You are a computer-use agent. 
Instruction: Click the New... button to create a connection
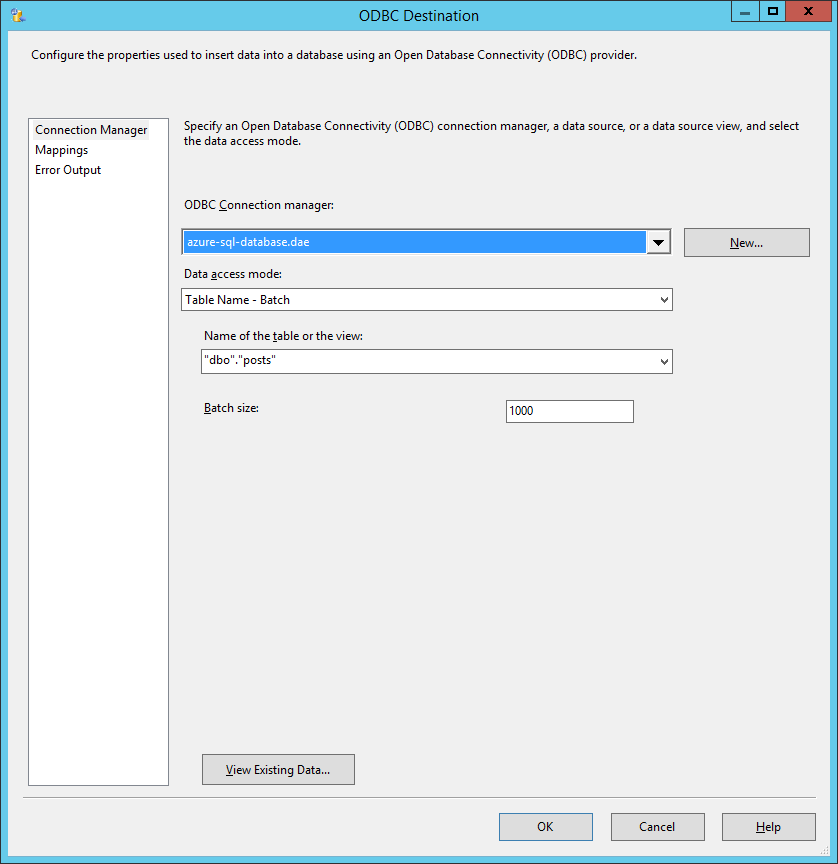(746, 242)
